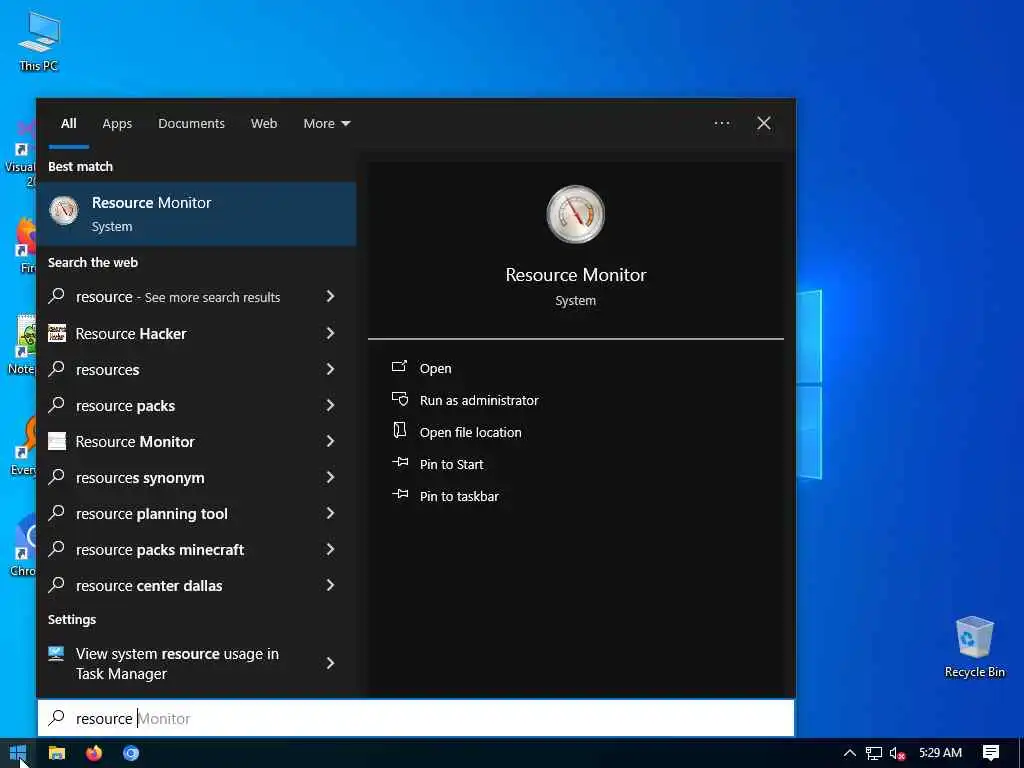Expand the 'resource packs minecraft' arrow
The width and height of the screenshot is (1024, 768).
(x=330, y=549)
